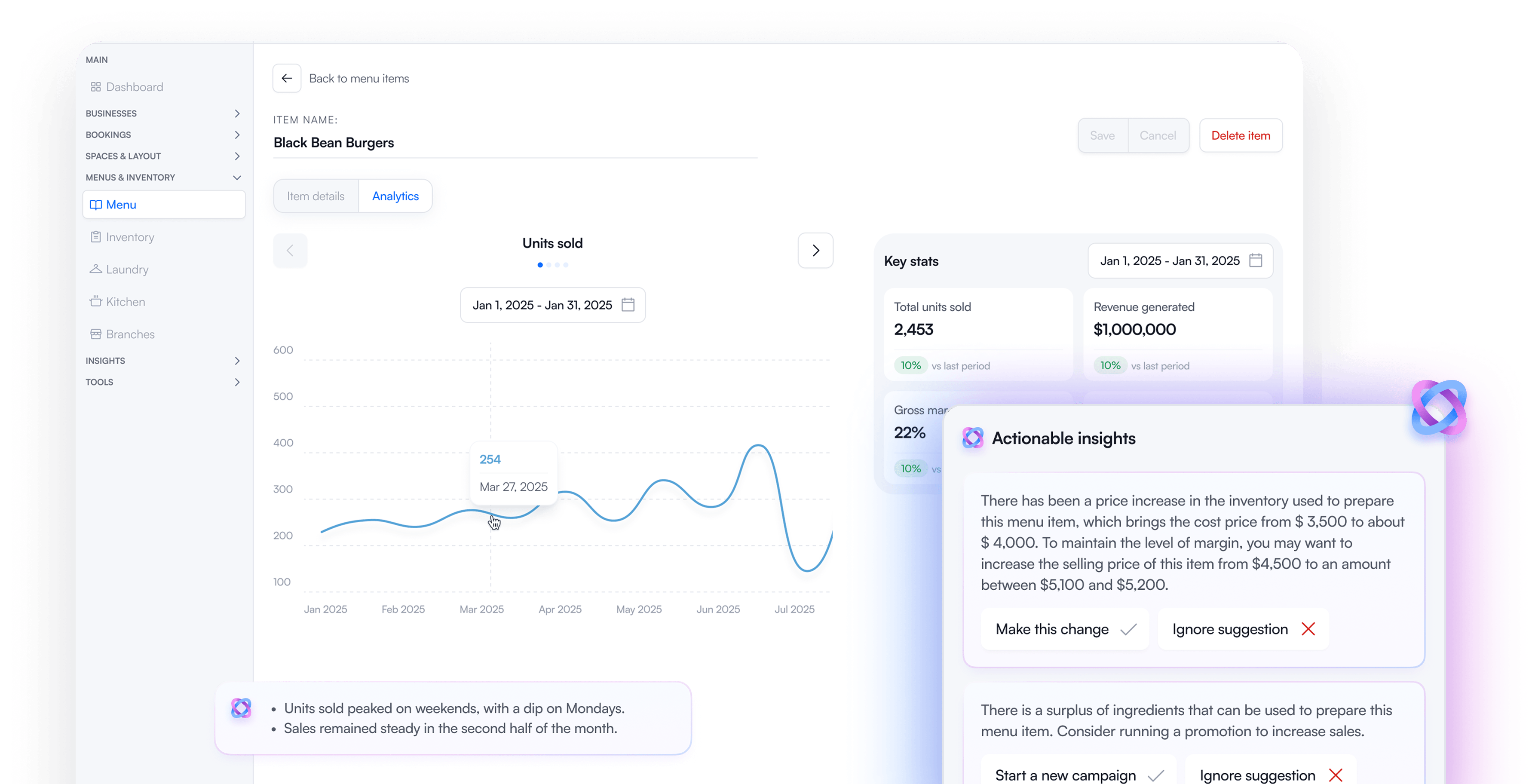Screen dimensions: 1532x784
Task: Switch to the Item details tab
Action: tap(316, 196)
